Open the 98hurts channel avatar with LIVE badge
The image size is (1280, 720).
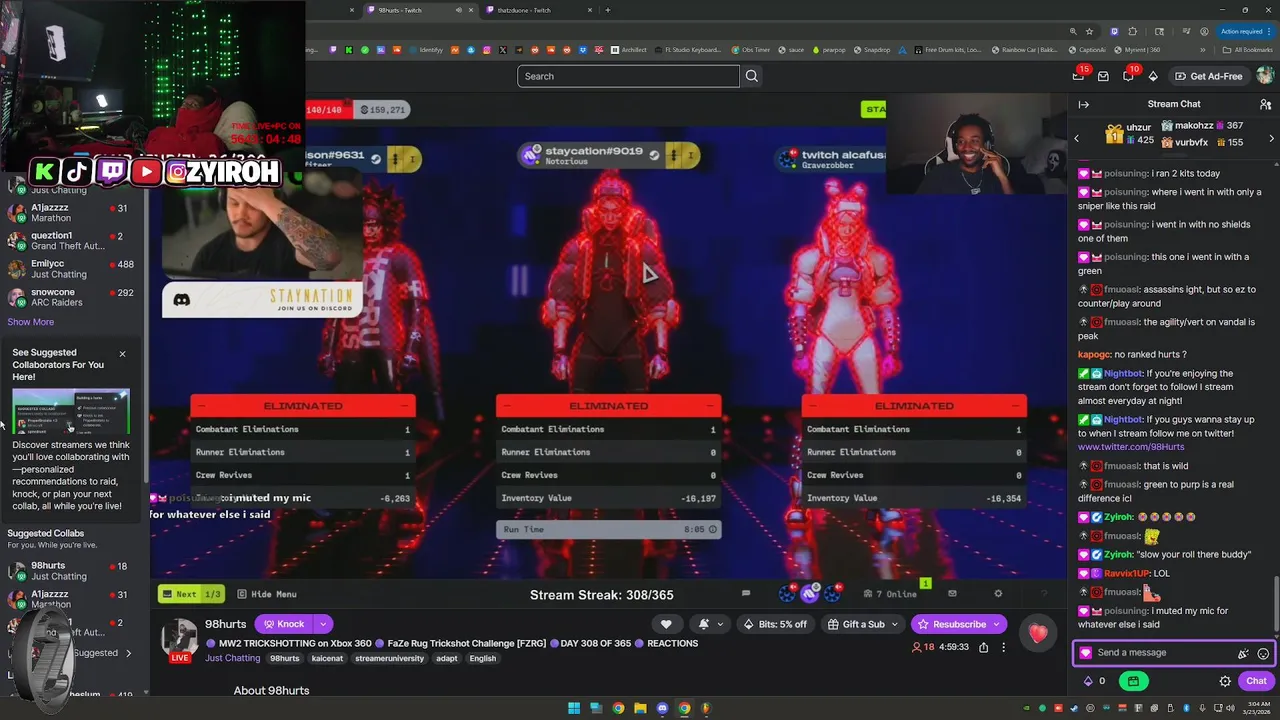click(180, 640)
